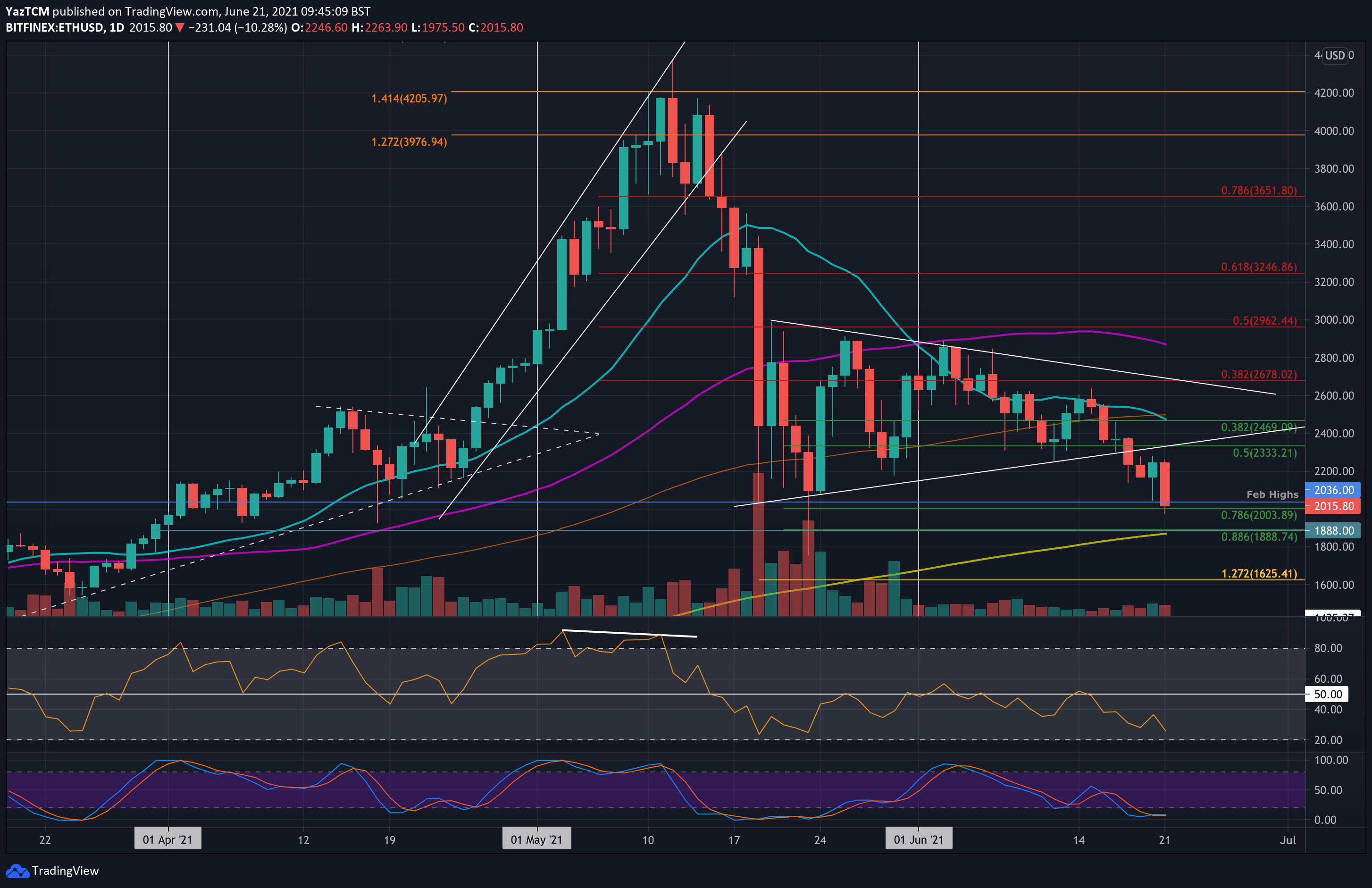Click the Feb Highs annotation text

(1272, 494)
